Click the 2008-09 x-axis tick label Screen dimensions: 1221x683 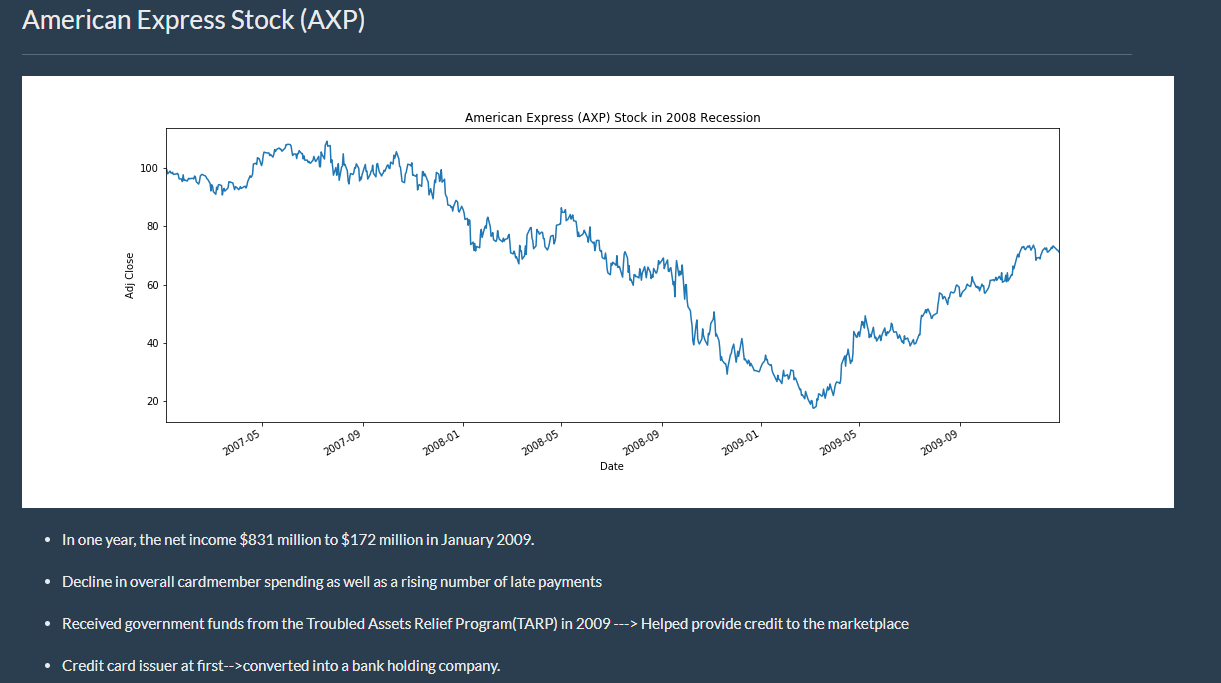pyautogui.click(x=640, y=441)
